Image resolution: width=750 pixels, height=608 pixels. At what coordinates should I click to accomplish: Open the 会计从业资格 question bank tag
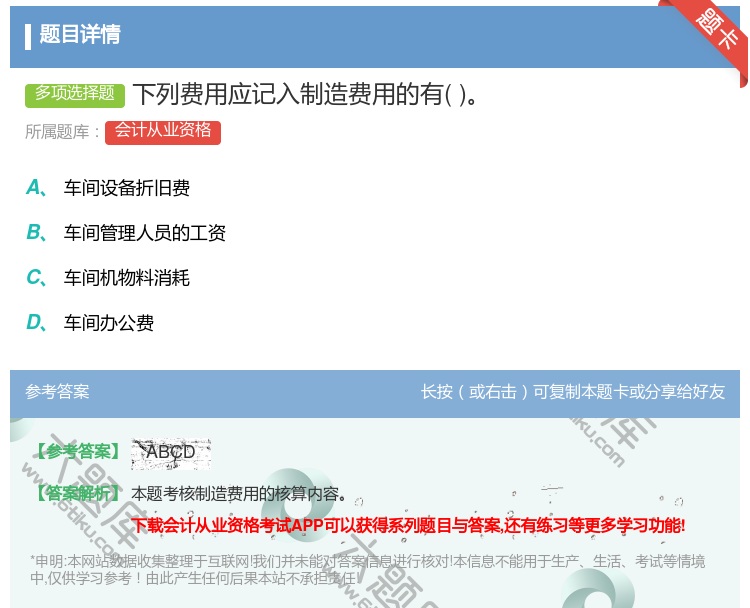(163, 132)
